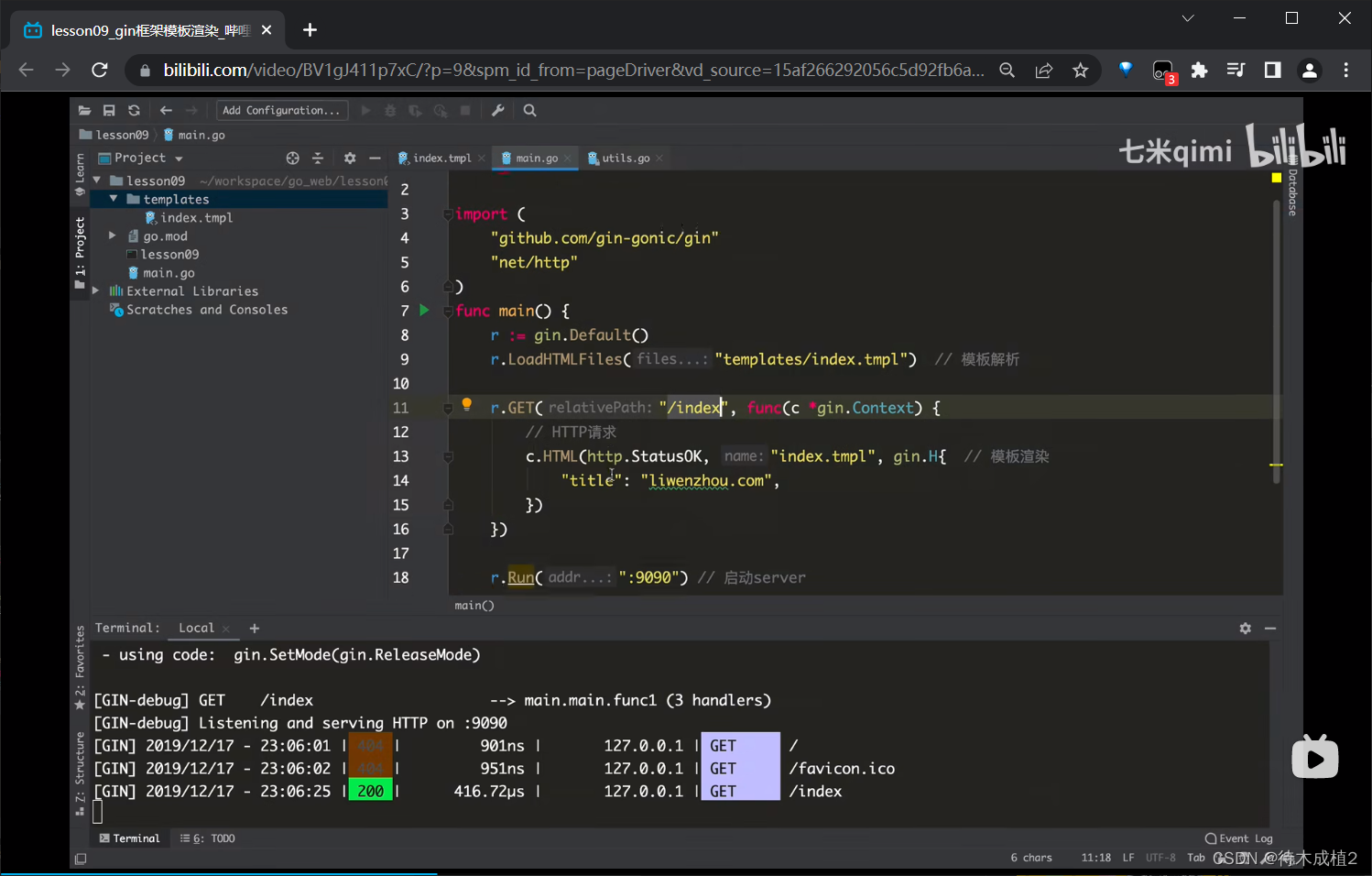The image size is (1372, 876).
Task: Open Settings via the wrench icon
Action: [498, 111]
